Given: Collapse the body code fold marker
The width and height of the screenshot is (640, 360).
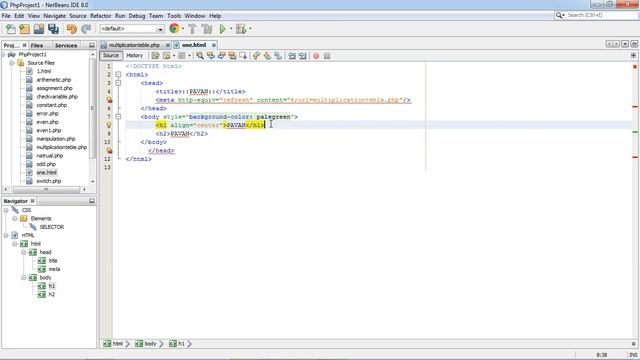Looking at the screenshot, I should [118, 117].
